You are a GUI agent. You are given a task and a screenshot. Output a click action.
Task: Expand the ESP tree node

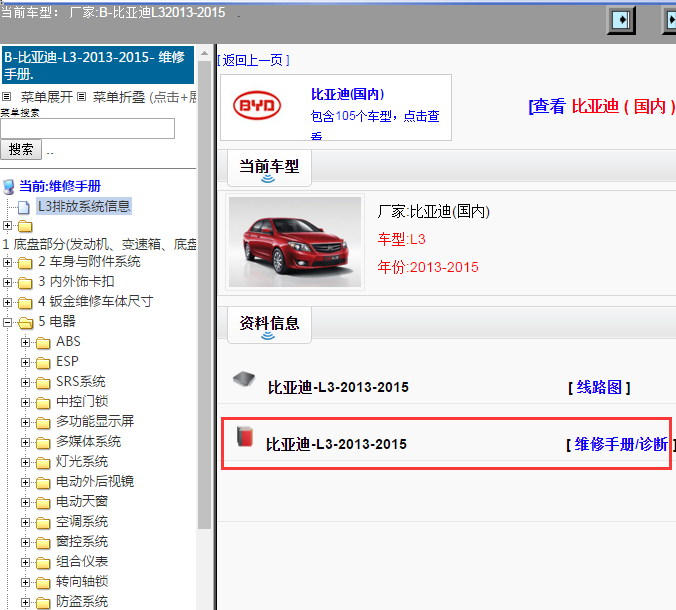[x=25, y=363]
